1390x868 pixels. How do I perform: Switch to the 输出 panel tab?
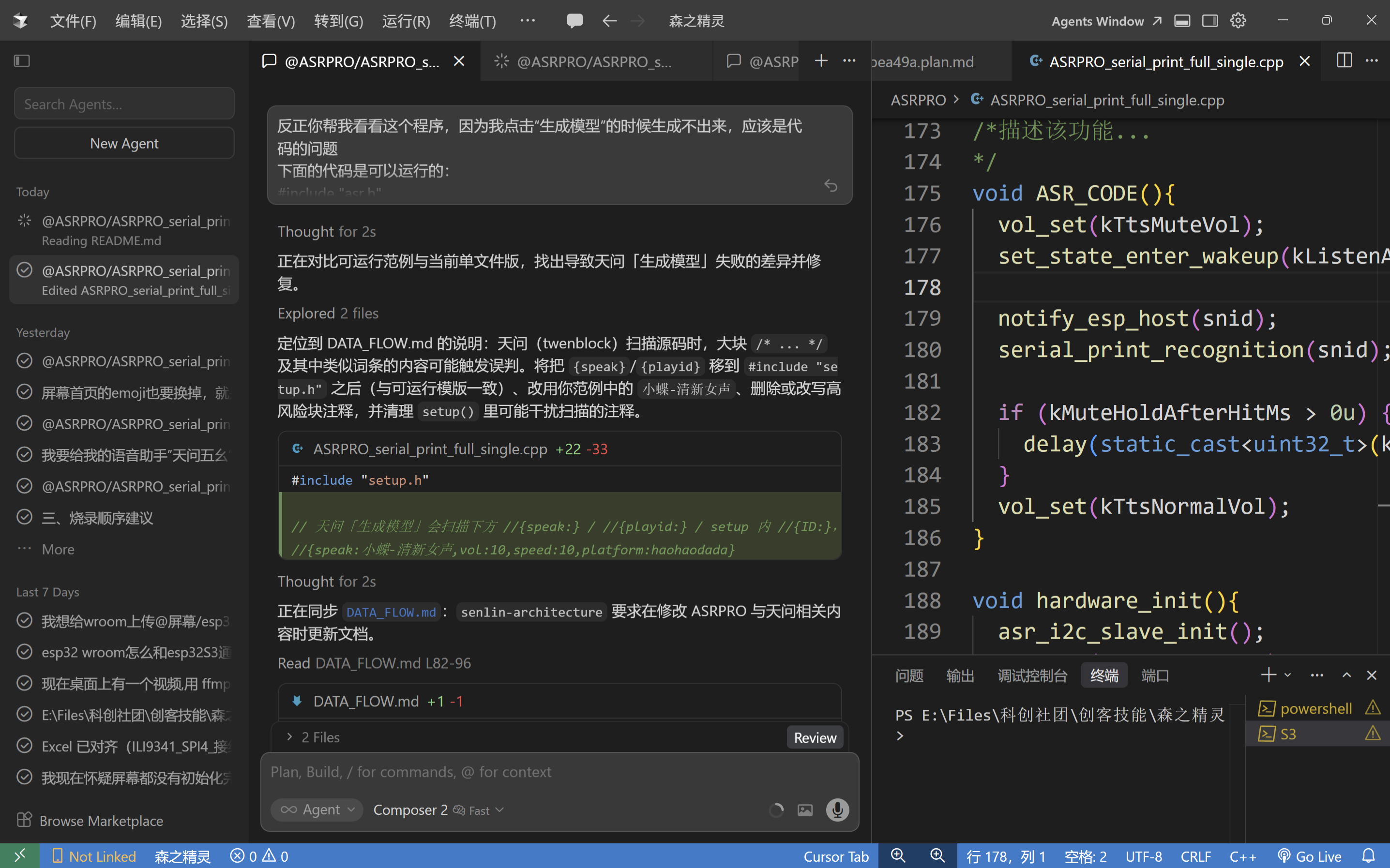[960, 676]
